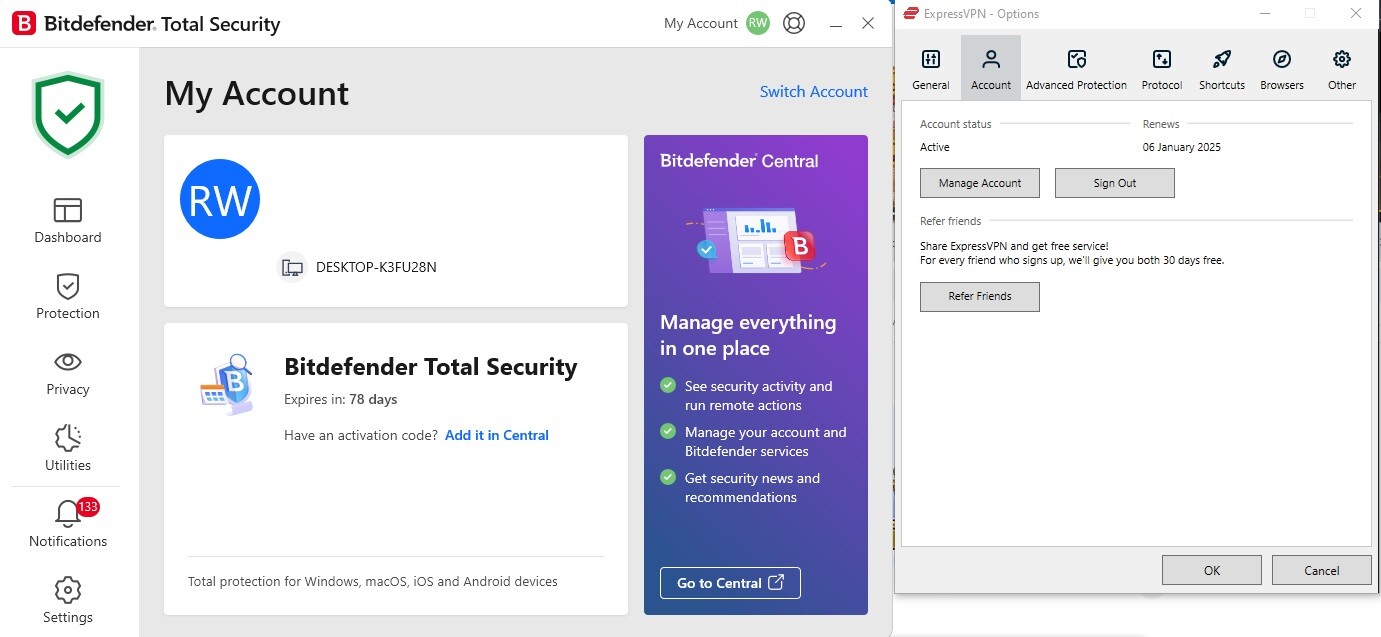Open Bitdefender Settings gear

pyautogui.click(x=68, y=600)
